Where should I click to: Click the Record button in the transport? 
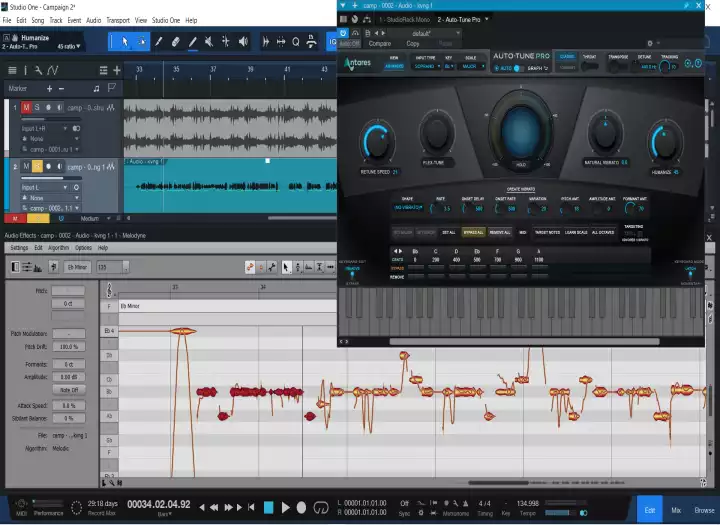tap(301, 507)
